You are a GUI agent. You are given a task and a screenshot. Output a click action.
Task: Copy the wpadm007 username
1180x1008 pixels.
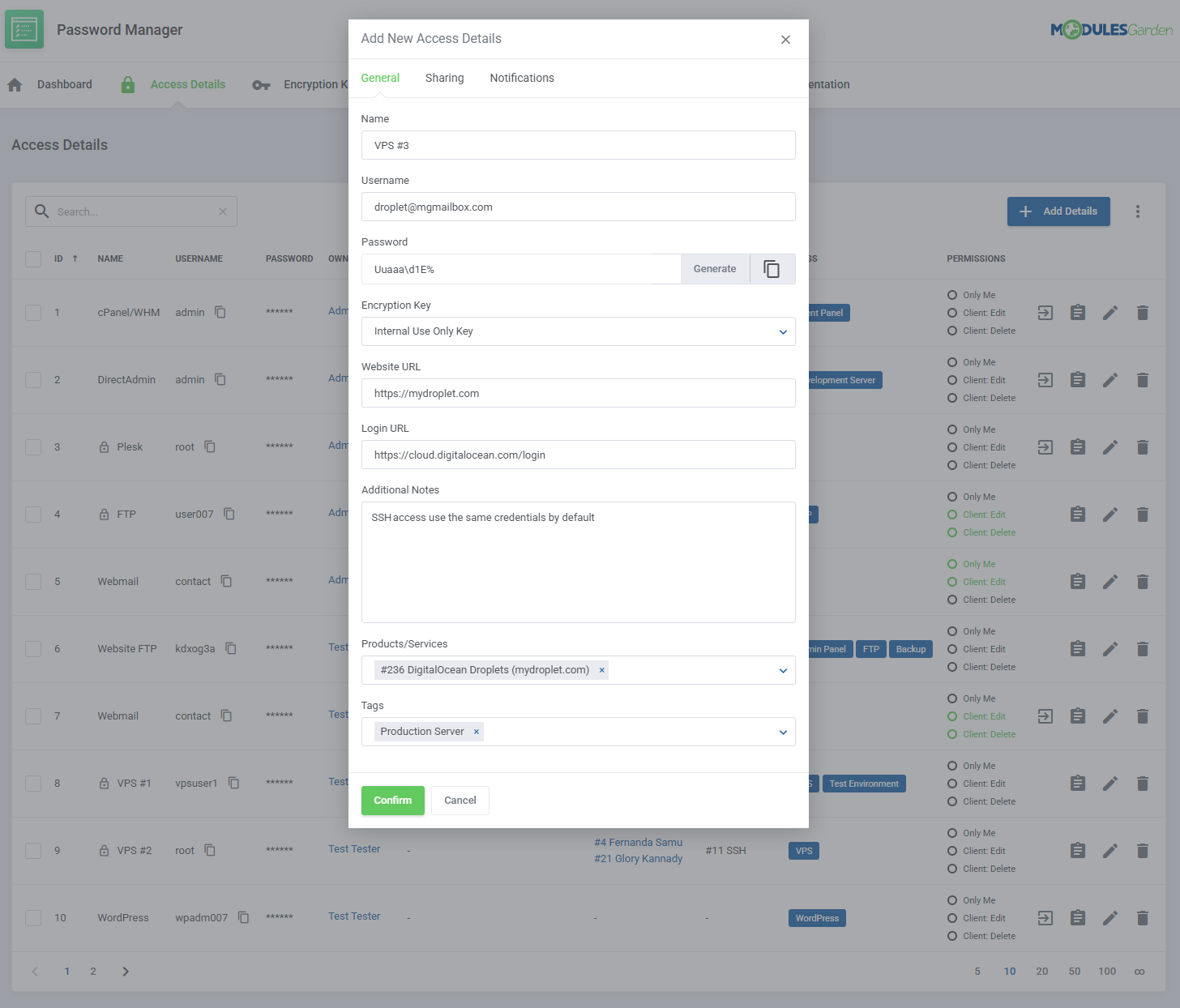pyautogui.click(x=243, y=918)
